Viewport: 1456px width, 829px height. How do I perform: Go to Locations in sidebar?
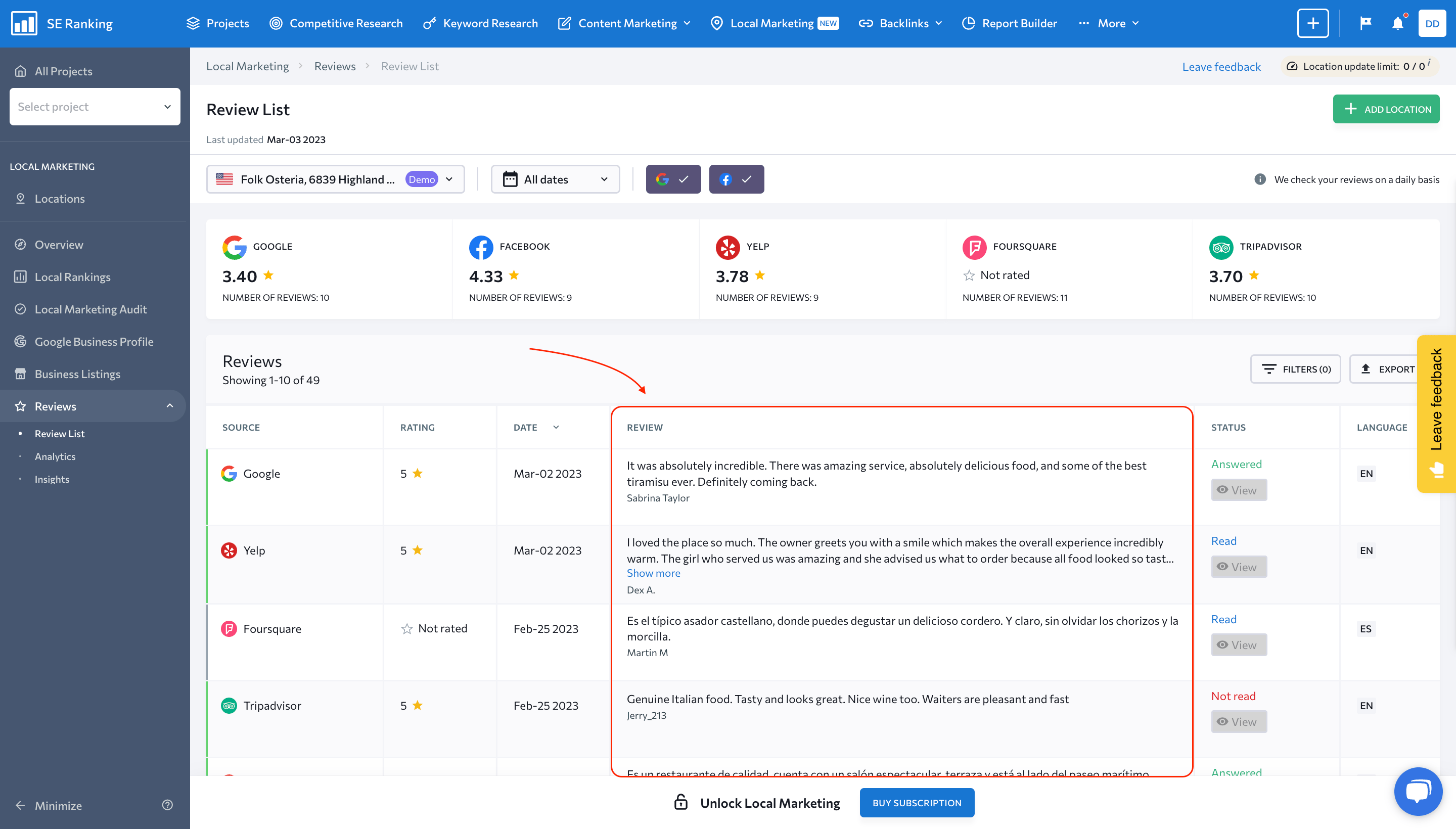point(60,198)
